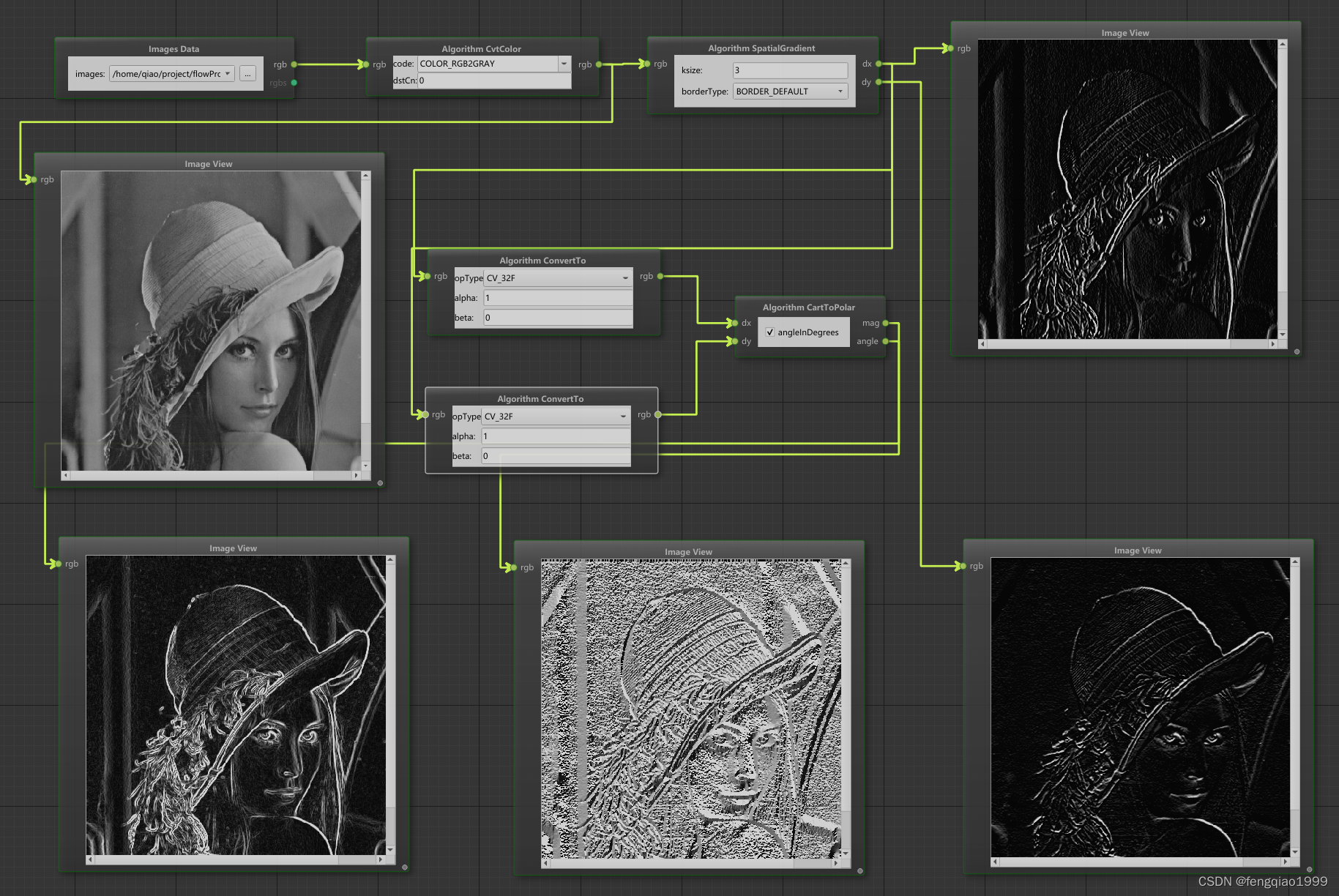The height and width of the screenshot is (896, 1339).
Task: Click the ksize field in SpatialGradient node
Action: 790,70
